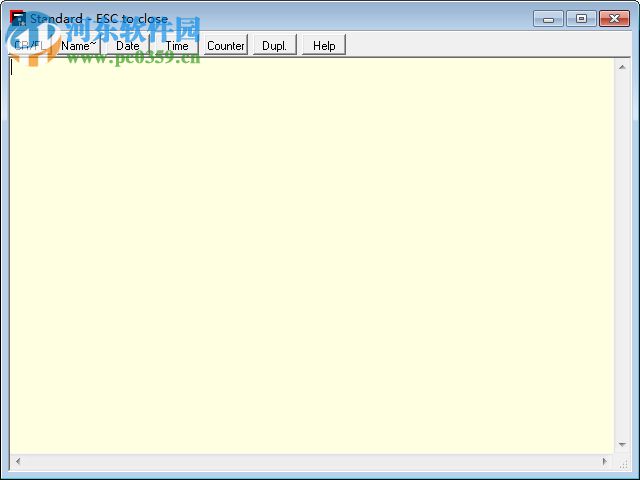Click the horizontal scrollbar right arrow

click(x=604, y=462)
